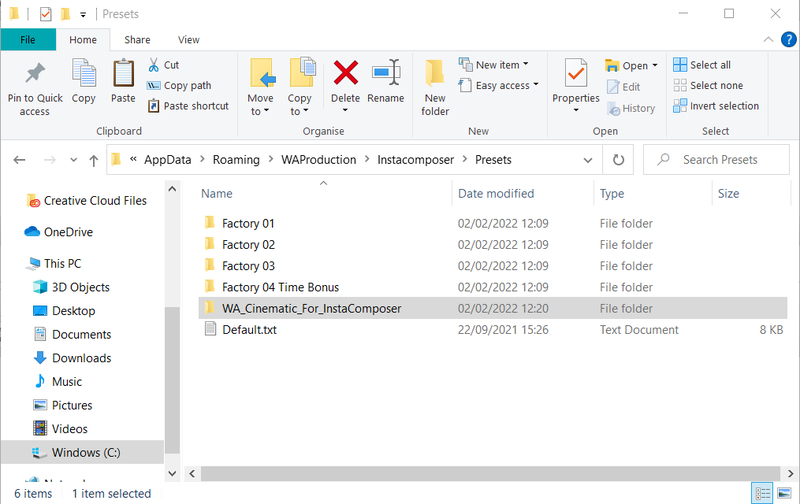
Task: Navigate to Roaming in address bar
Action: pyautogui.click(x=236, y=160)
